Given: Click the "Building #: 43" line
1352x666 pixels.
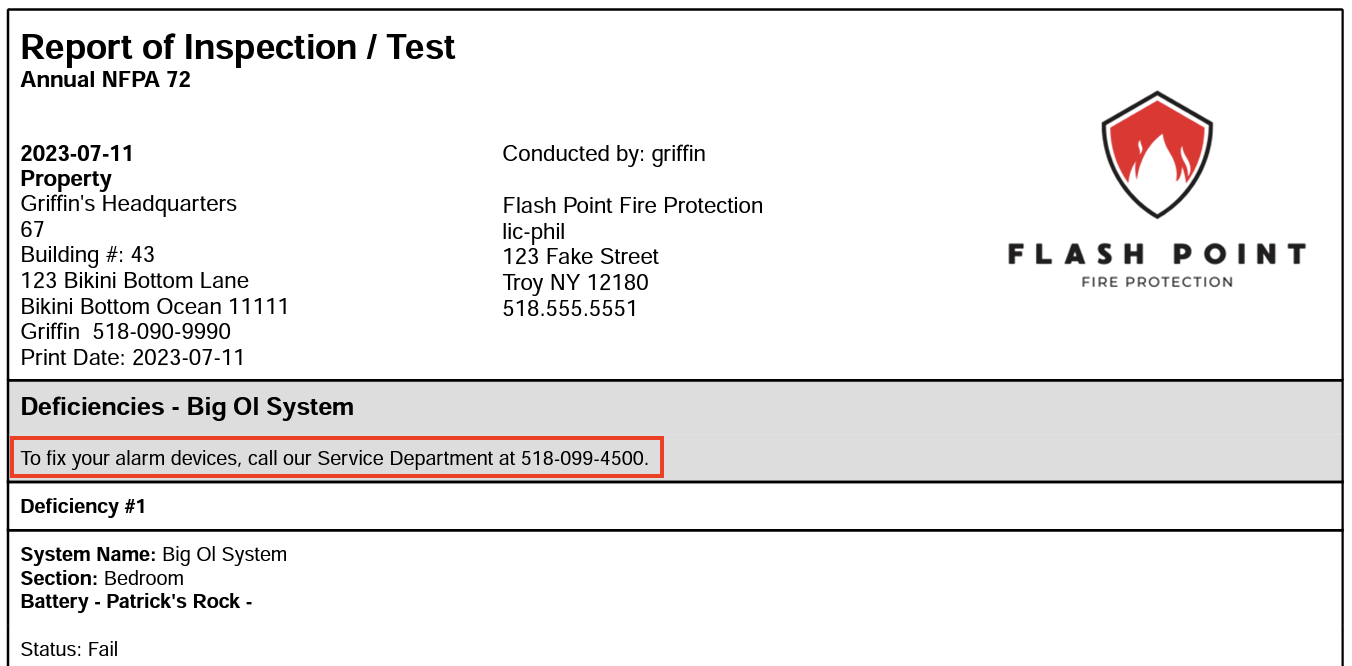Looking at the screenshot, I should [x=88, y=255].
